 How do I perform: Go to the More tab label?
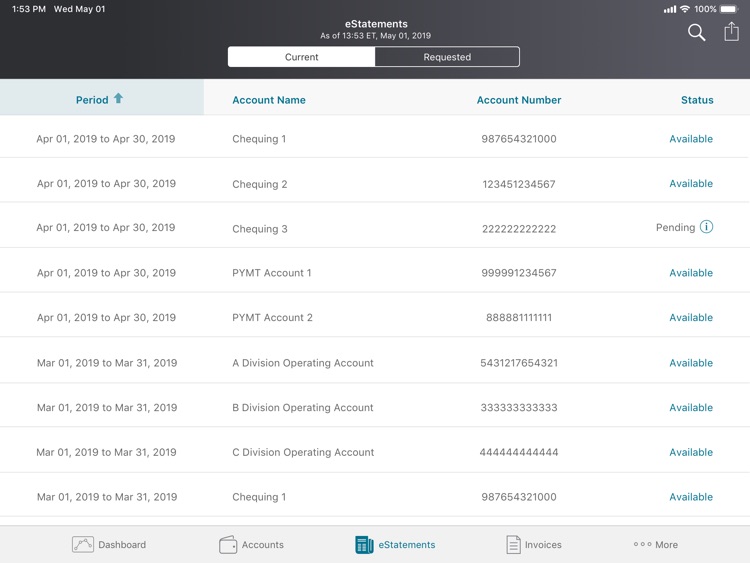pos(666,544)
